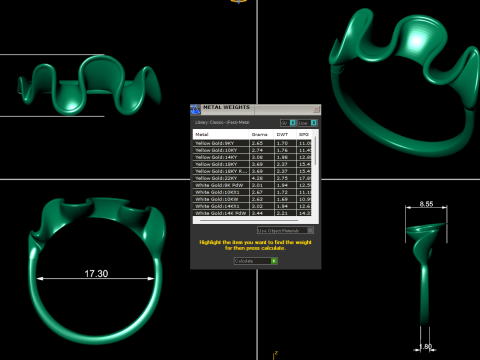
Task: Select the Yellow Gold:18KY R... row
Action: [252, 171]
